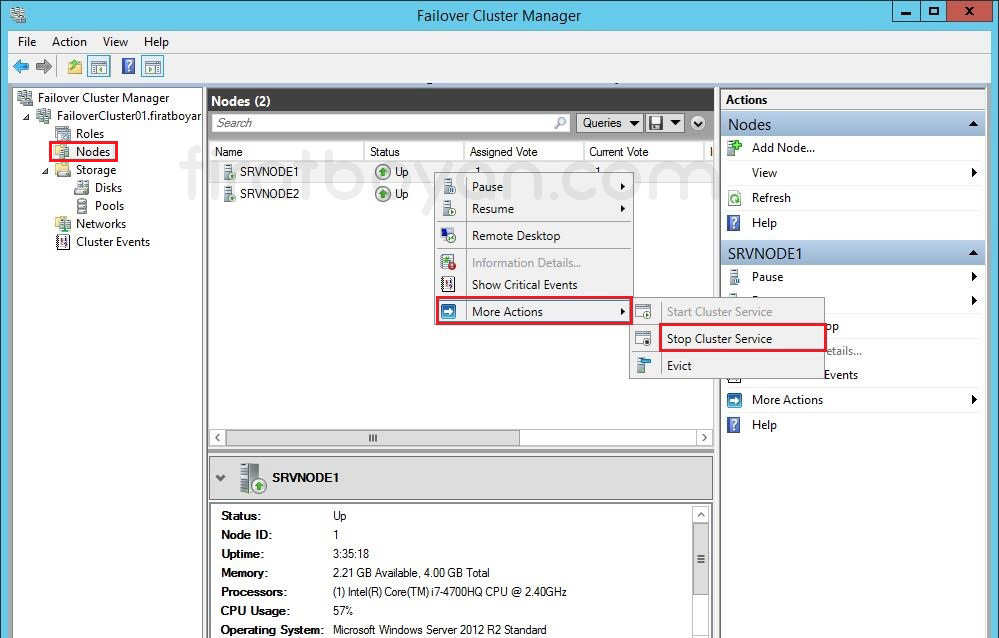
Task: Click the Help icon under Nodes actions
Action: pos(734,222)
